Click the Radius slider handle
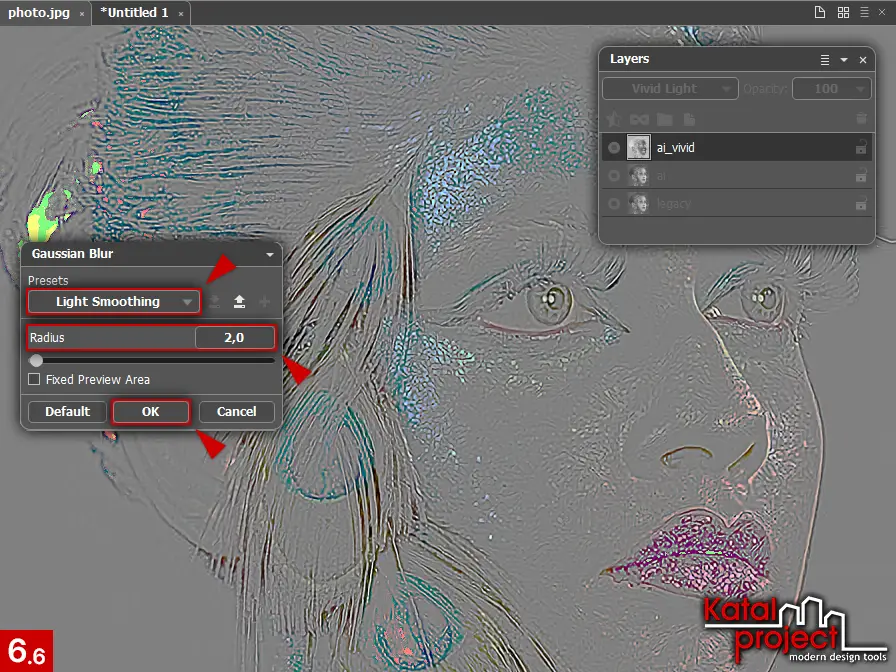Screen dimensions: 896x672 coord(37,360)
